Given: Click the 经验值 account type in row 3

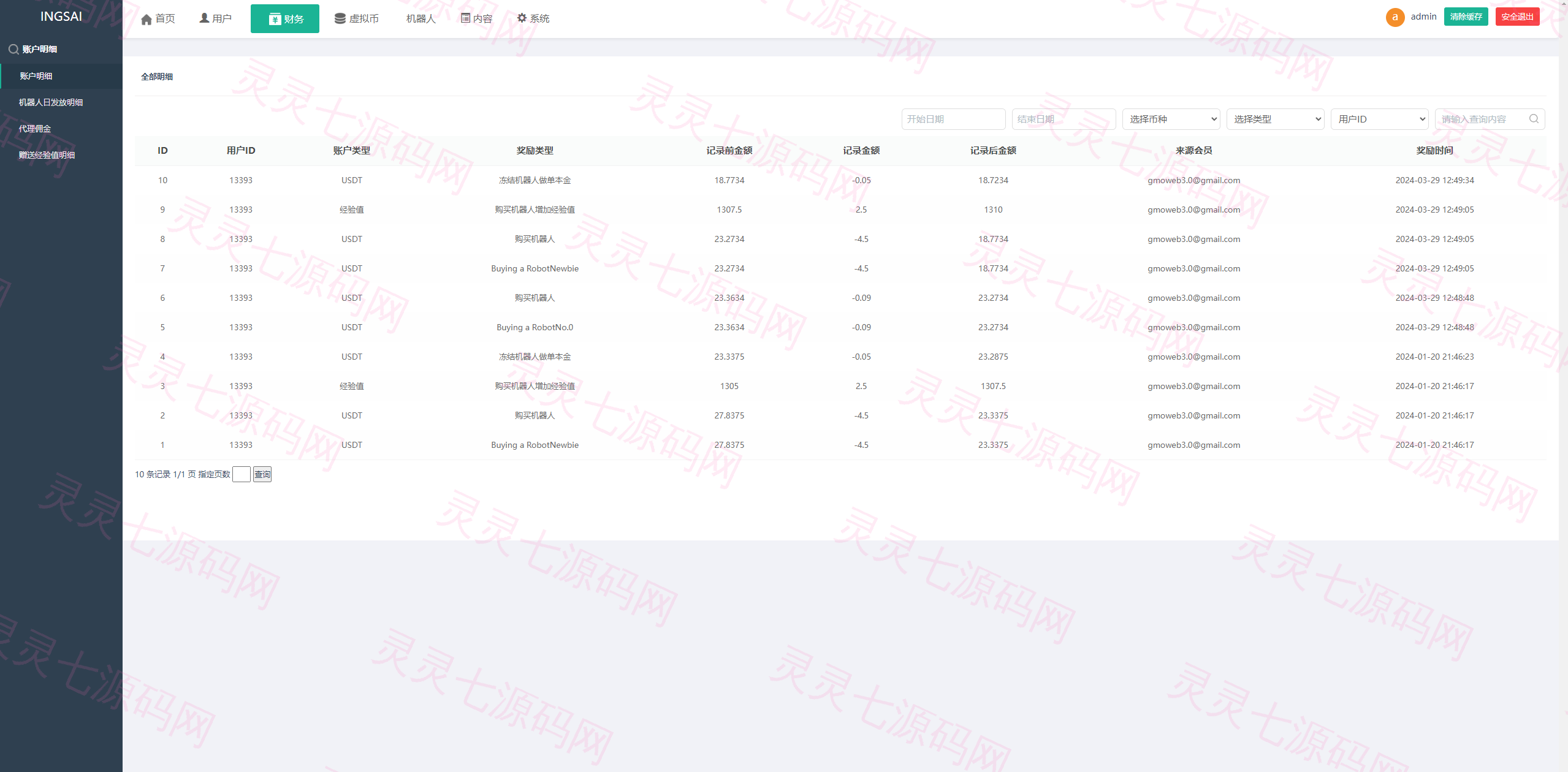Looking at the screenshot, I should (351, 386).
